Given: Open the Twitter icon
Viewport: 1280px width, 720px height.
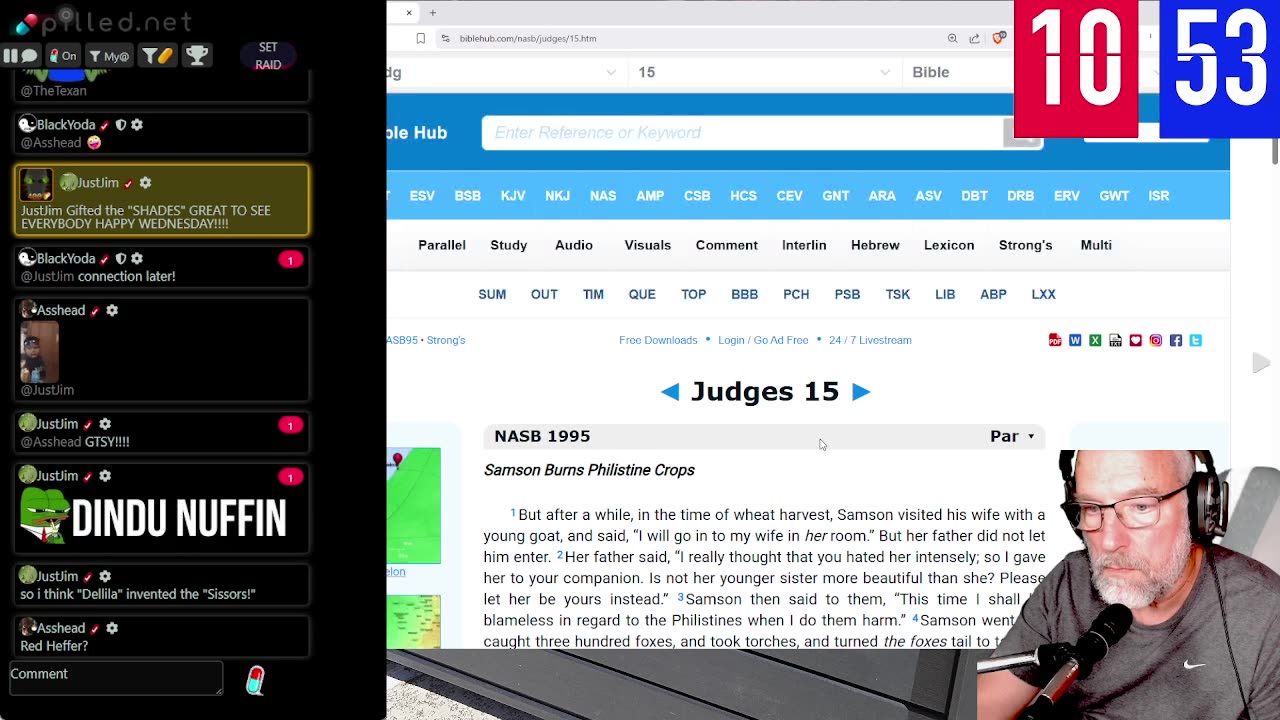Looking at the screenshot, I should [1196, 341].
